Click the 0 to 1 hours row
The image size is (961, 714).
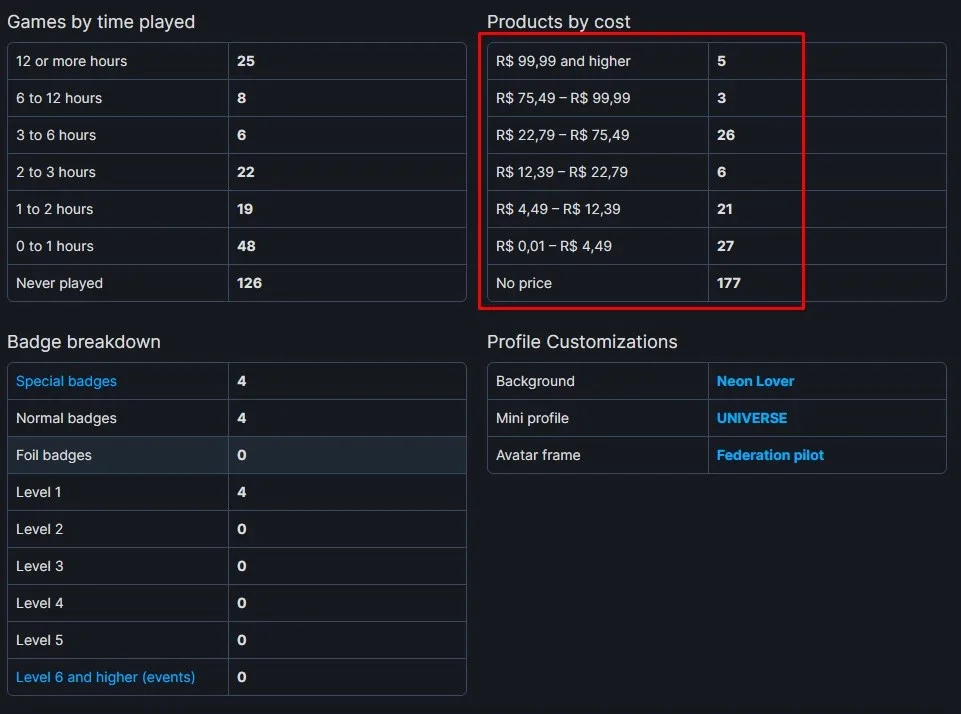237,246
